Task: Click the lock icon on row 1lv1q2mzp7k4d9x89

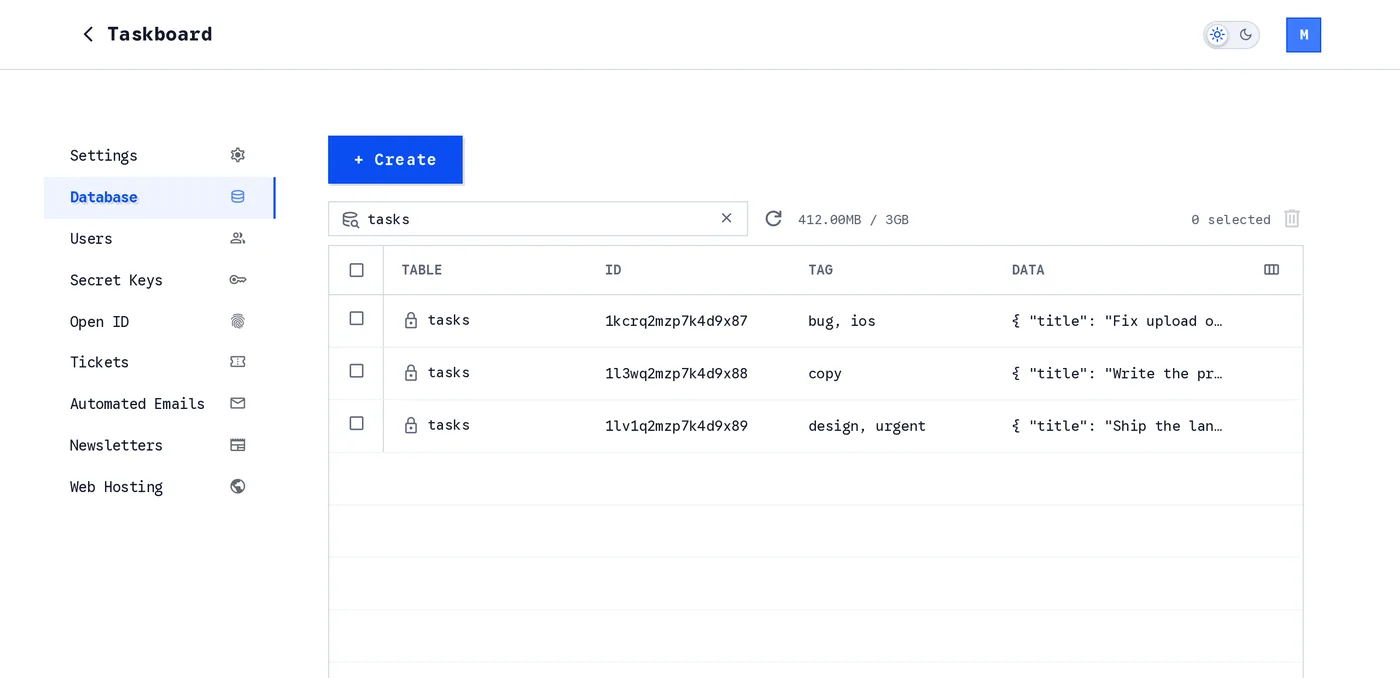Action: click(410, 425)
